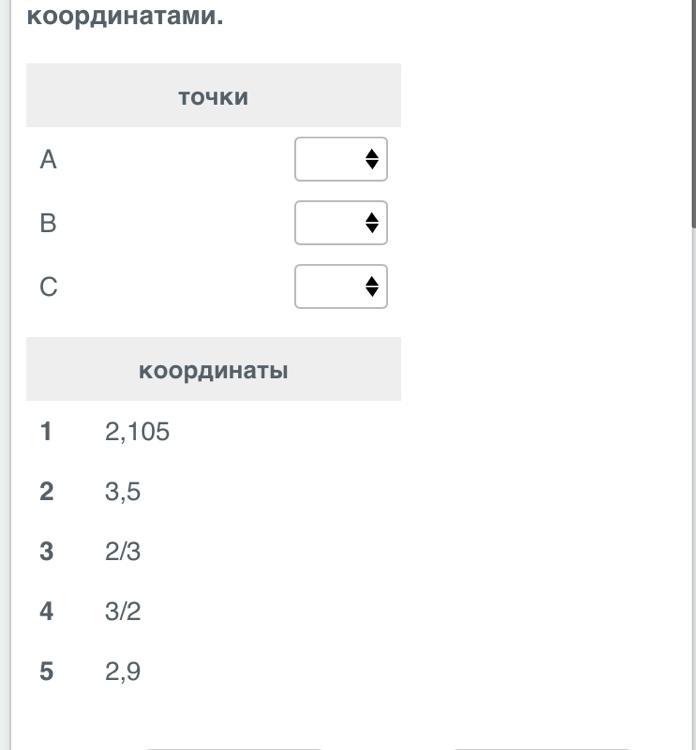Screen dimensions: 696x750
Task: Open the dropdown for point B
Action: [341, 223]
